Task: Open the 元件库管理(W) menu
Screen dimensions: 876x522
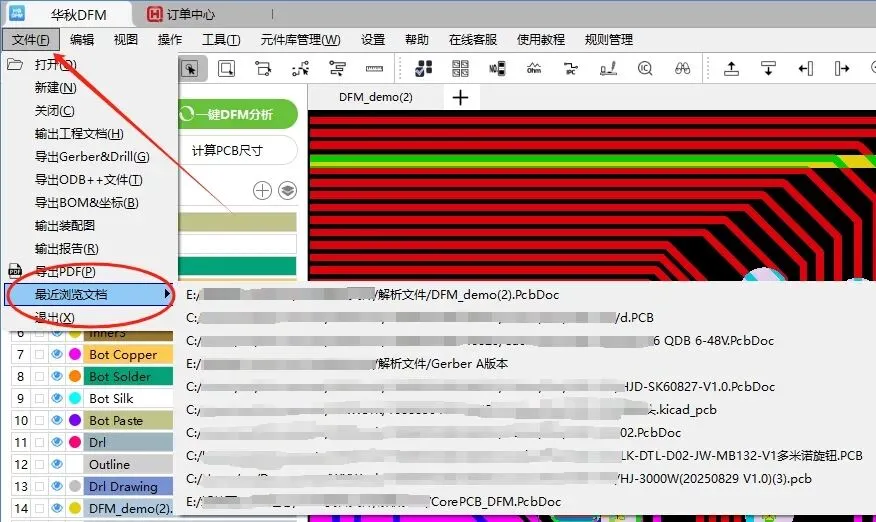Action: (x=301, y=40)
